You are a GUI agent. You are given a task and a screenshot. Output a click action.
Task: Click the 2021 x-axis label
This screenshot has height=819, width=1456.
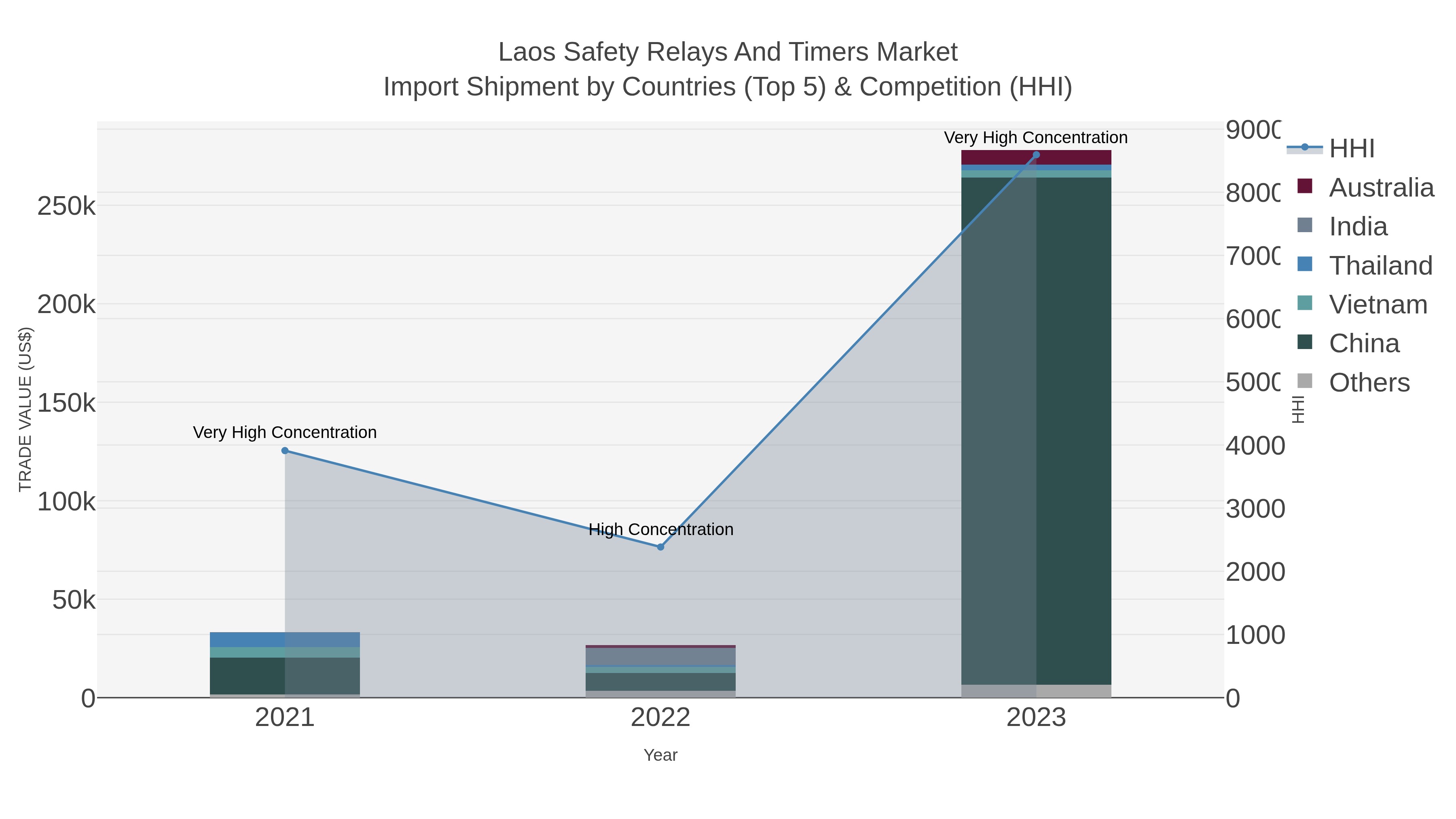(x=285, y=718)
